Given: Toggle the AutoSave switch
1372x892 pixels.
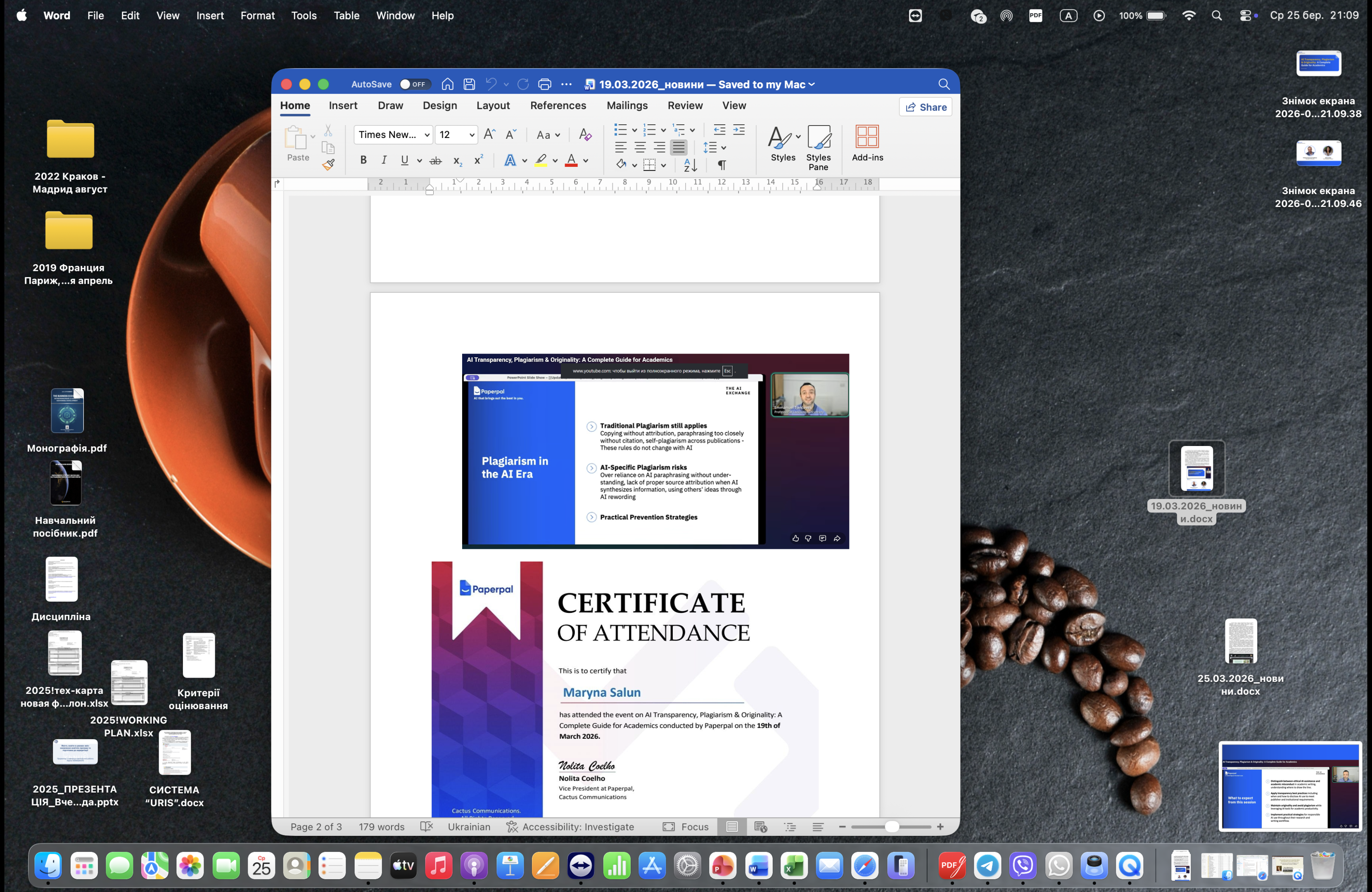Looking at the screenshot, I should [415, 84].
